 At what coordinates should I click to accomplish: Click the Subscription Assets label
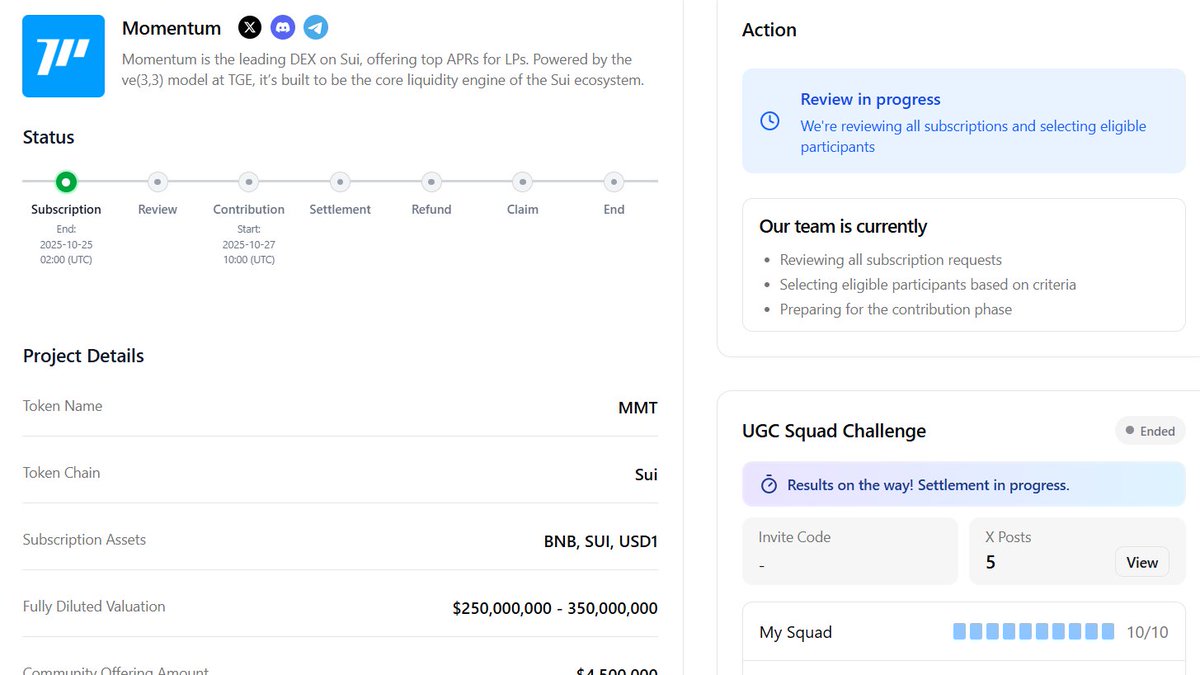tap(84, 540)
